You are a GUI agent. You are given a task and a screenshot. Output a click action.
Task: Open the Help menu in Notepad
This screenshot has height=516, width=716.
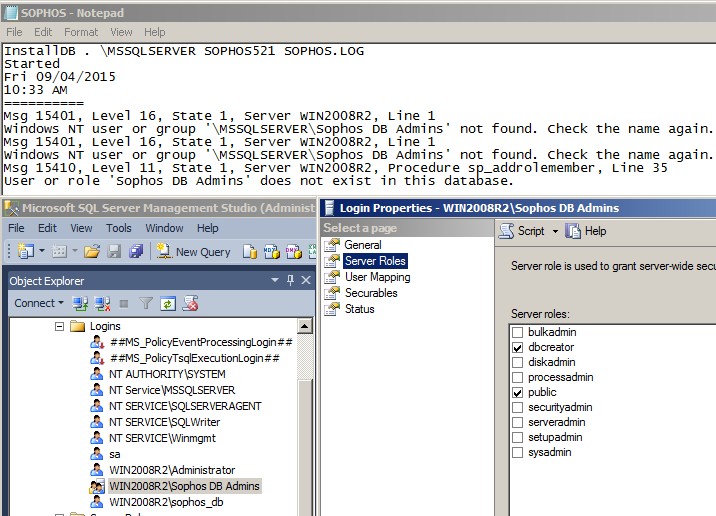pos(154,32)
